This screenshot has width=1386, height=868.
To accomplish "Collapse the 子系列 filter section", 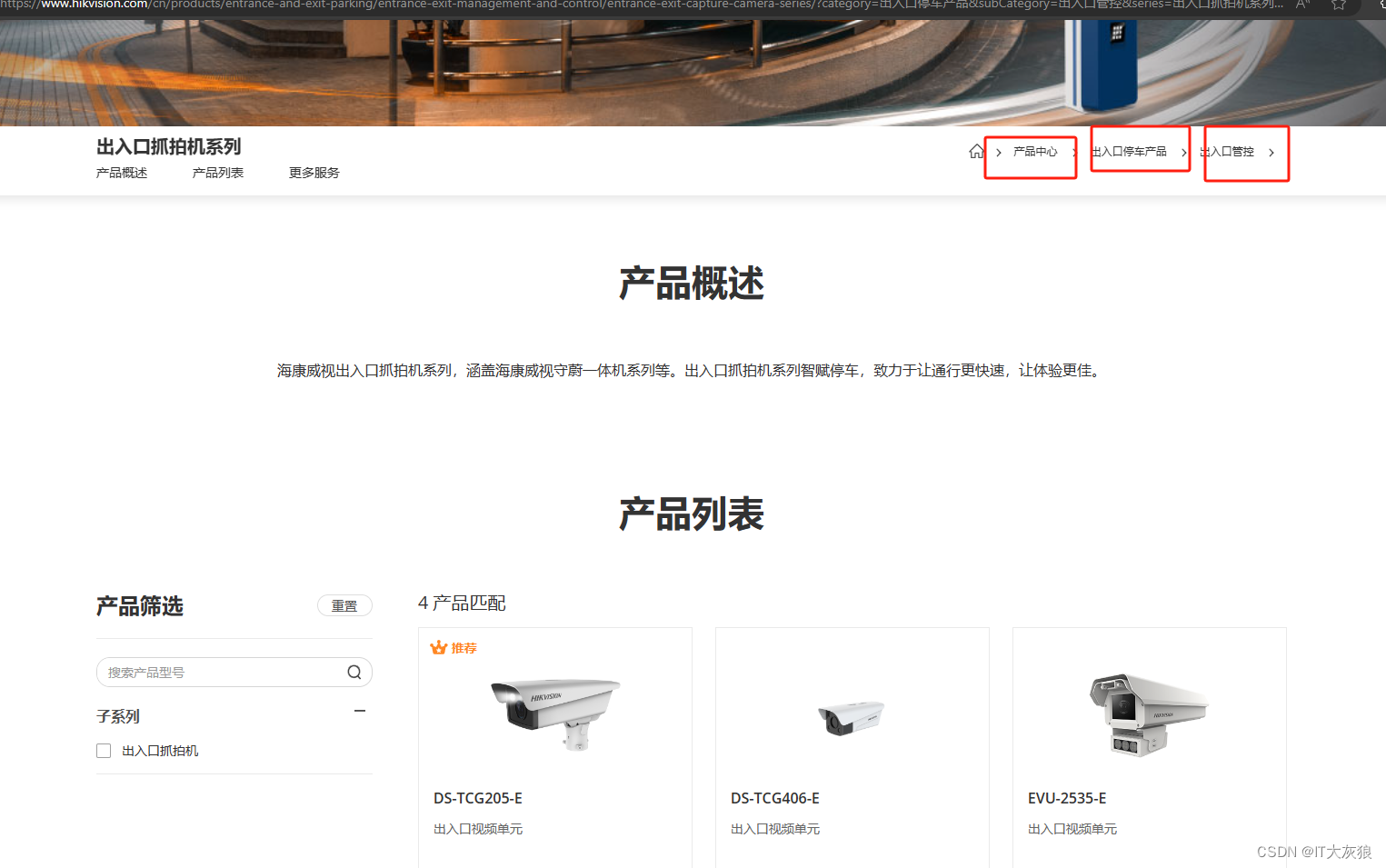I will coord(360,711).
